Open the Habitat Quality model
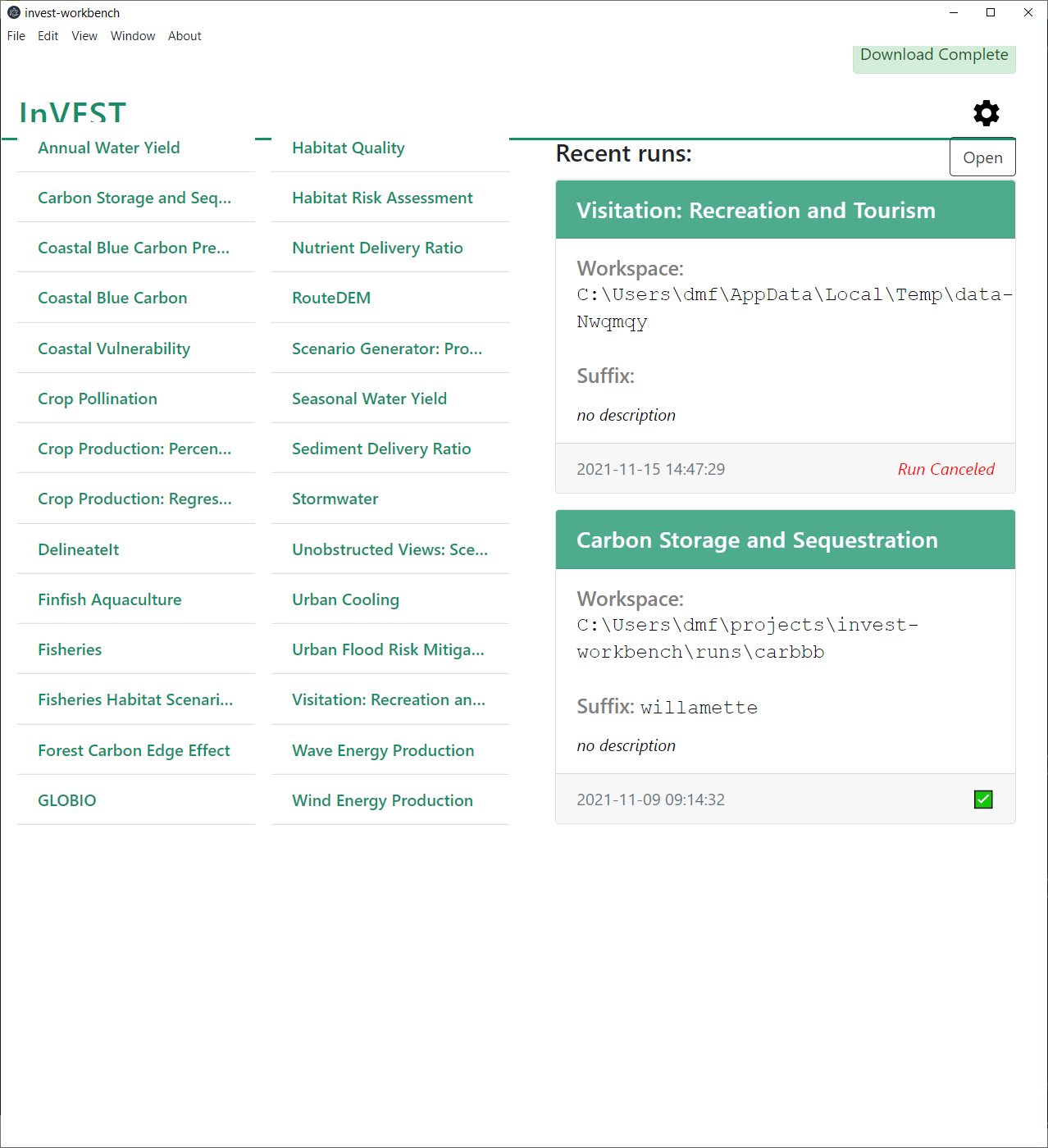Viewport: 1048px width, 1148px height. pos(348,148)
